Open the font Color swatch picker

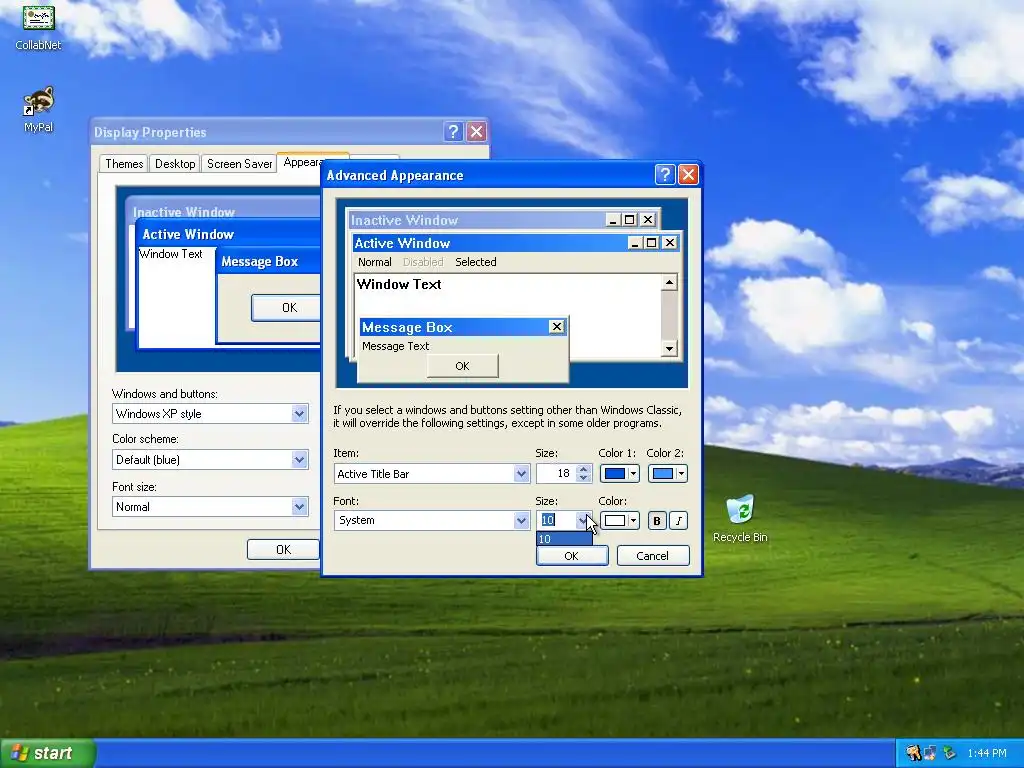pos(620,520)
